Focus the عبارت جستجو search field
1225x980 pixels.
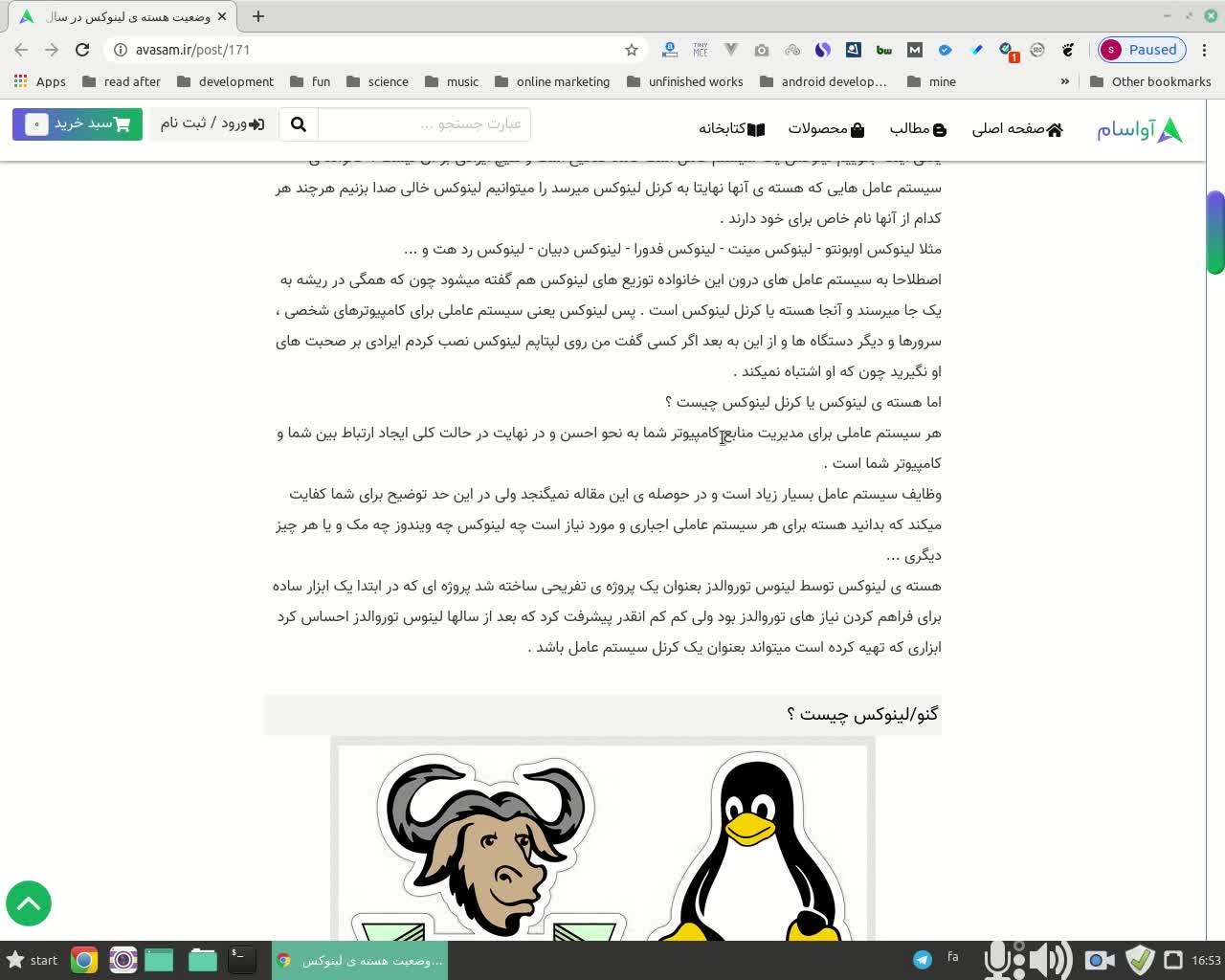click(424, 124)
